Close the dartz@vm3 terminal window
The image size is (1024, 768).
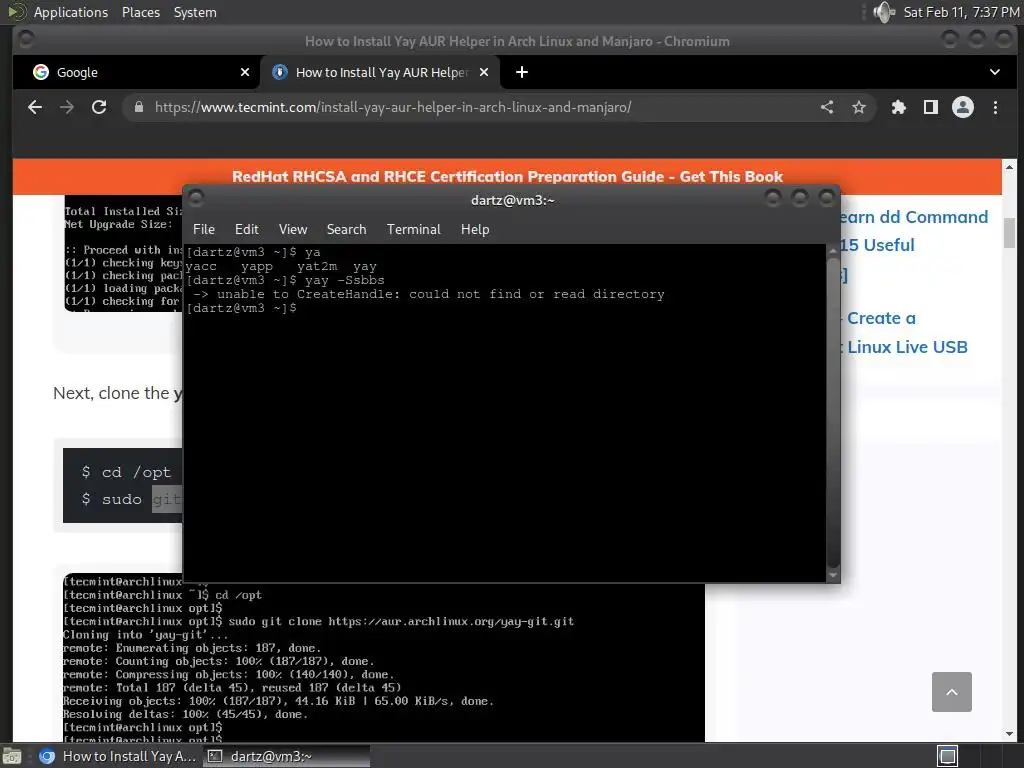827,197
